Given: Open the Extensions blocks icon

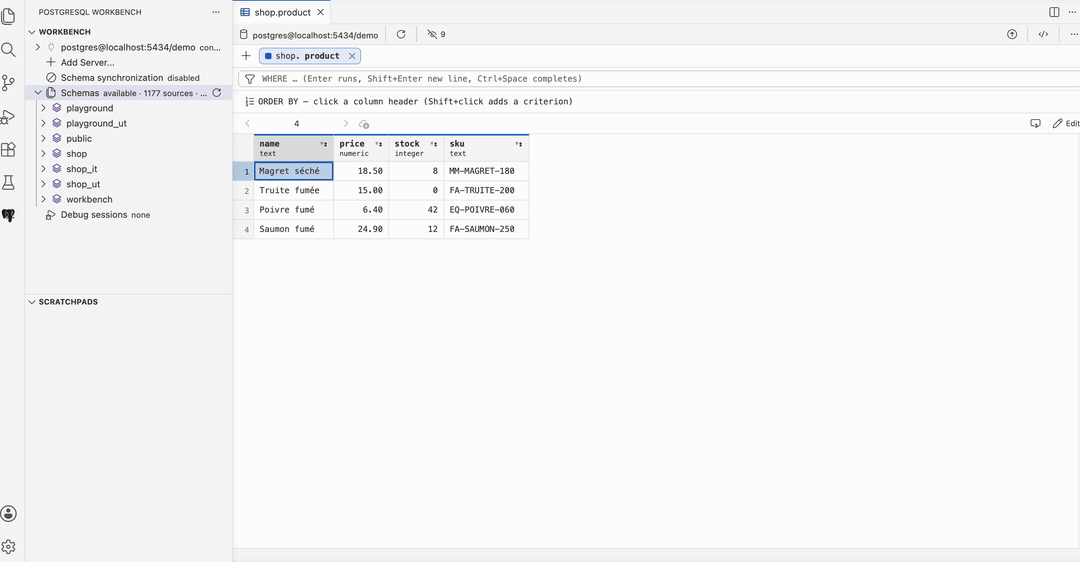Looking at the screenshot, I should 8,149.
